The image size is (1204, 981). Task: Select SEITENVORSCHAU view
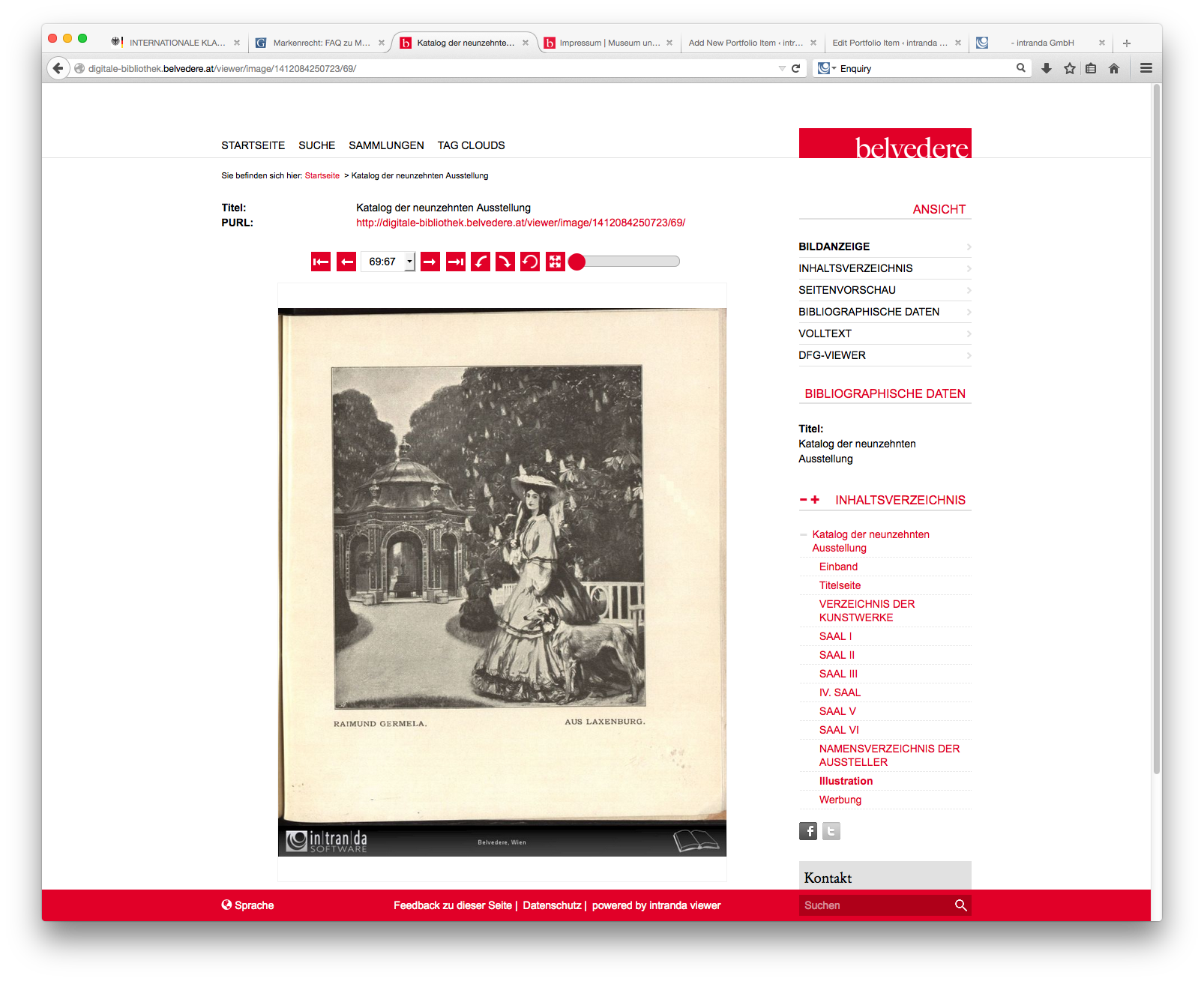click(885, 290)
